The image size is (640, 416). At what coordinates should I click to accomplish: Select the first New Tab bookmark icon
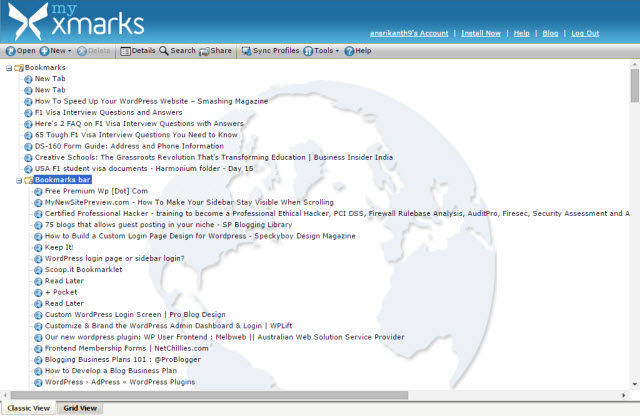(28, 79)
